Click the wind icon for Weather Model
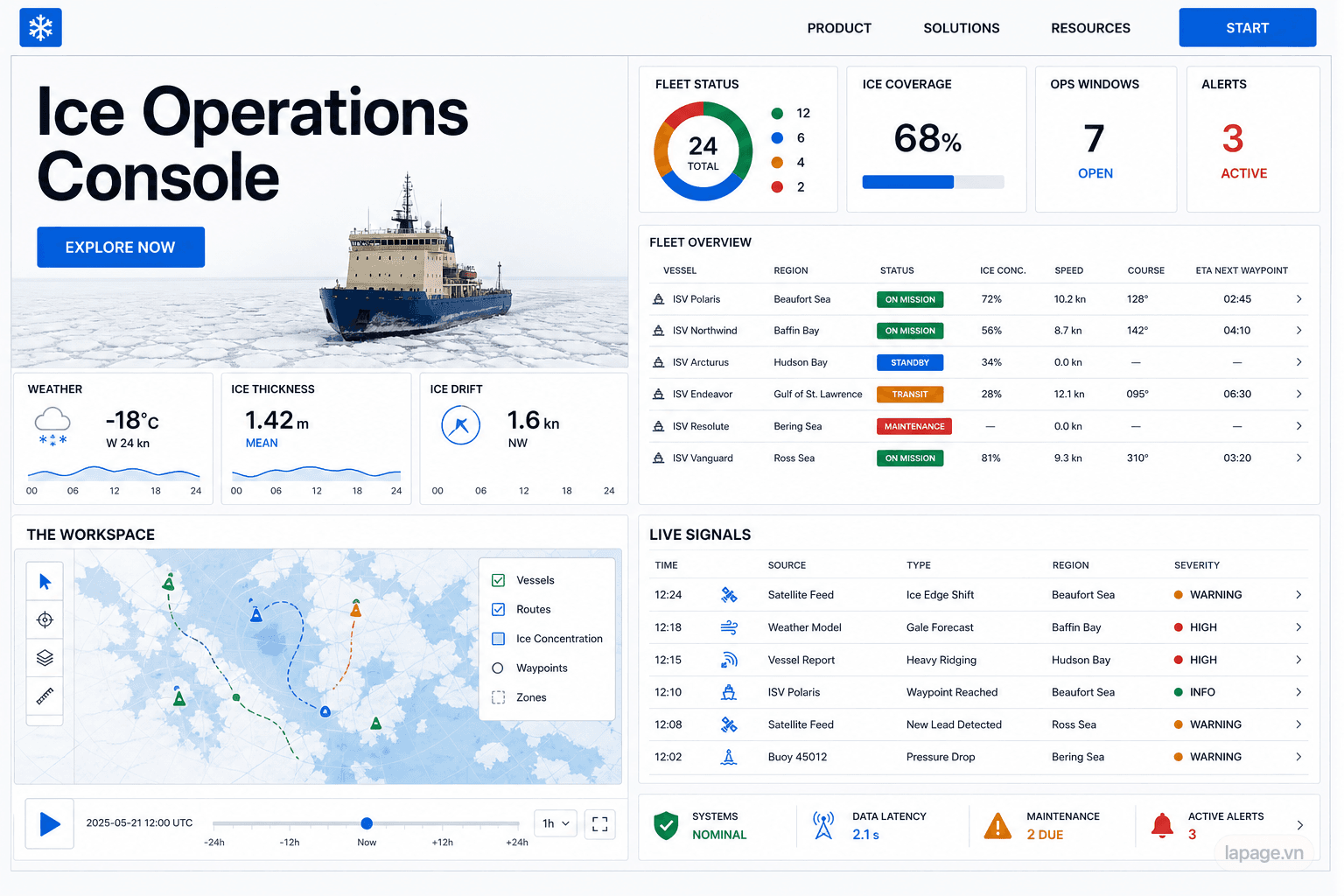Screen dimensions: 1344x896 pyautogui.click(x=728, y=627)
